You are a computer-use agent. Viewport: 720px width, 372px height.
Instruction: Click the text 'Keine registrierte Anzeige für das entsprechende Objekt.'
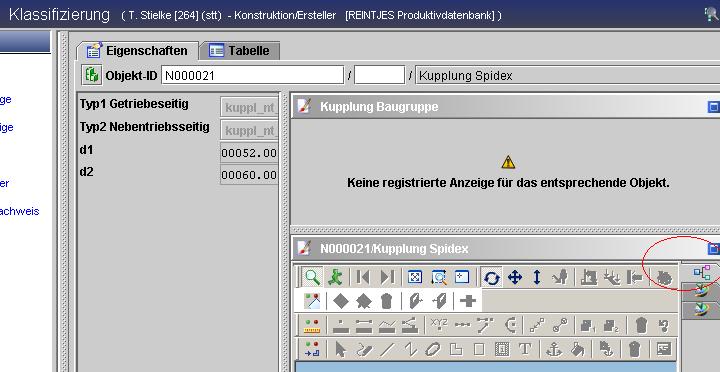[x=508, y=183]
